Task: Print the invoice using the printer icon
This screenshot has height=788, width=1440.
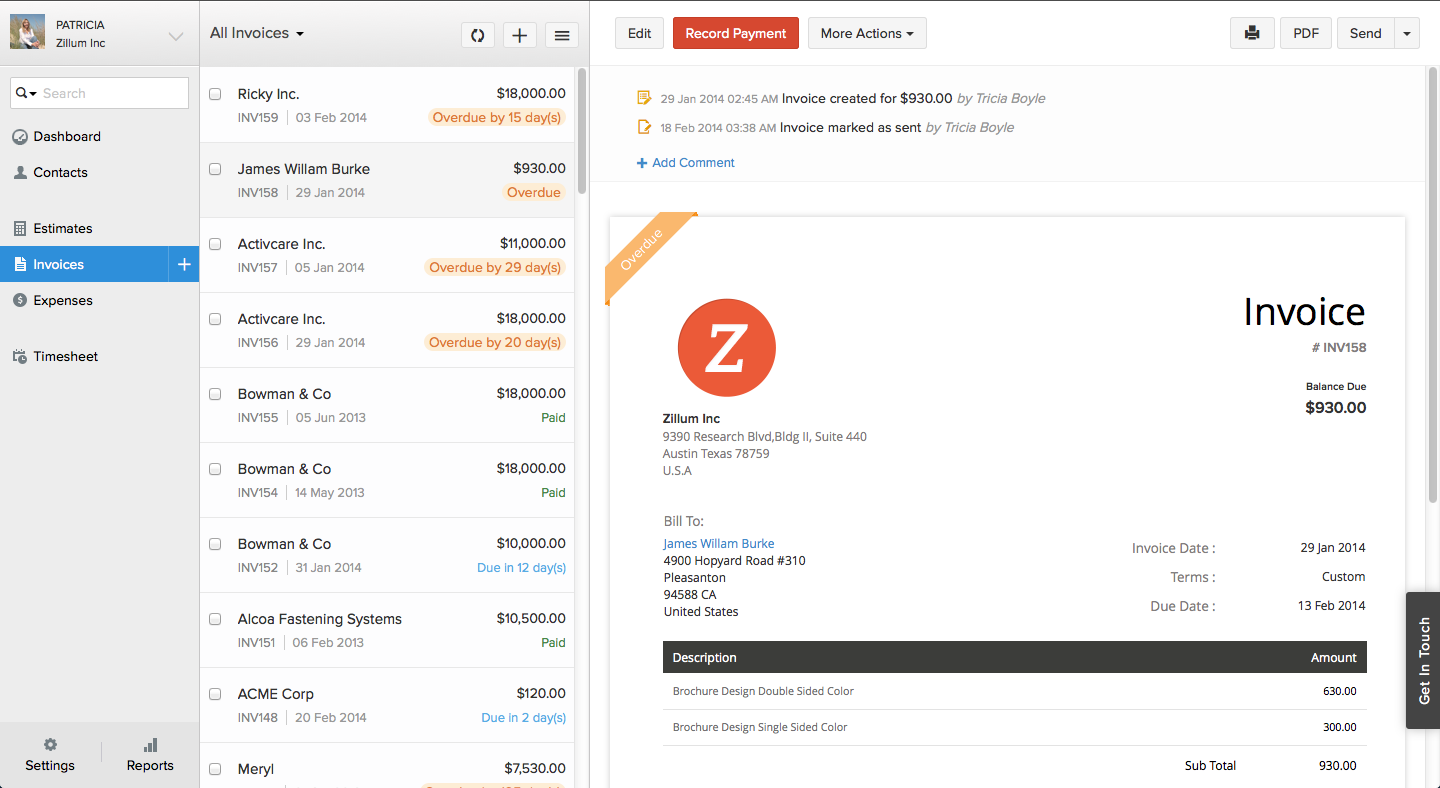Action: (1252, 32)
